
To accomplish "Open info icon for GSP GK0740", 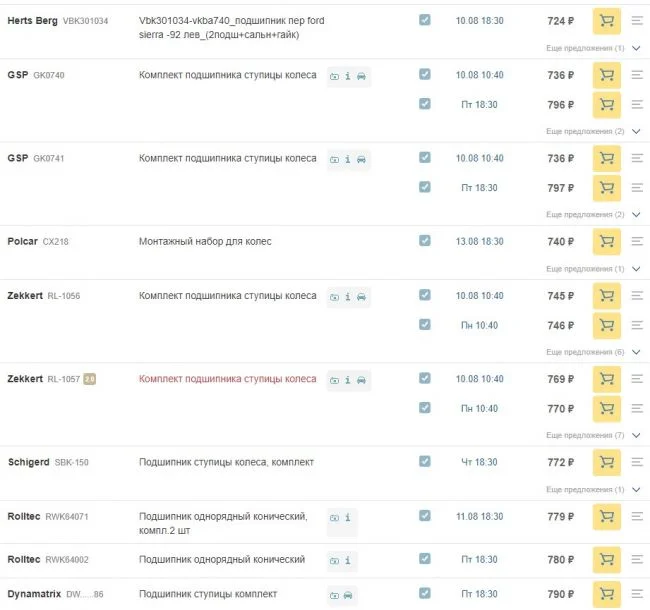I will pyautogui.click(x=347, y=76).
